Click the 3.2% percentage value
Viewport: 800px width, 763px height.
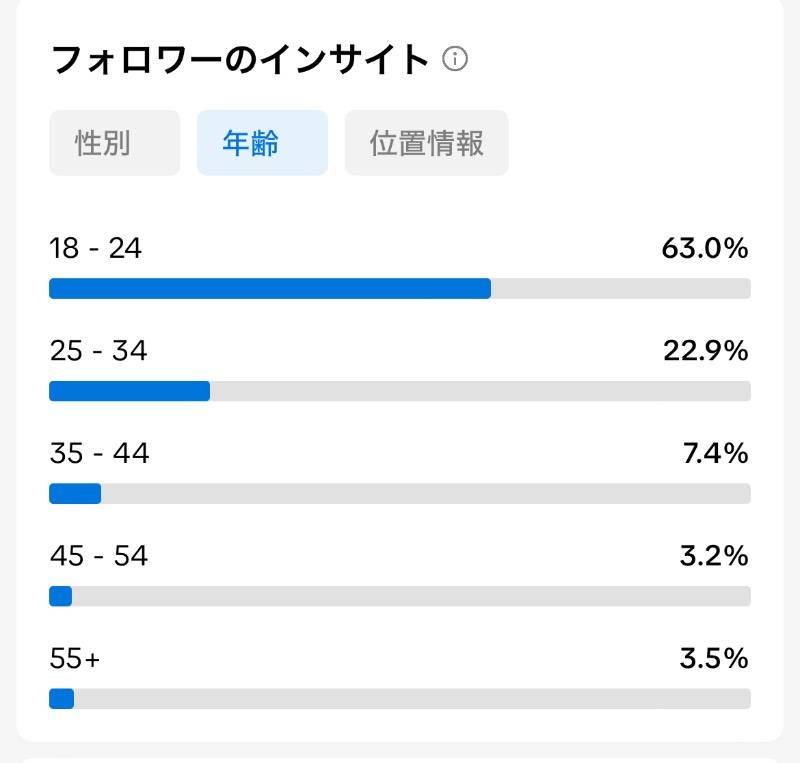[x=714, y=556]
